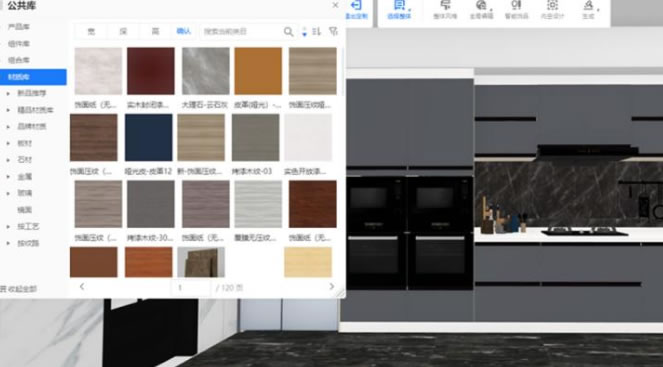Viewport: 663px width, 367px height.
Task: Select the paint roller style tool
Action: click(445, 5)
